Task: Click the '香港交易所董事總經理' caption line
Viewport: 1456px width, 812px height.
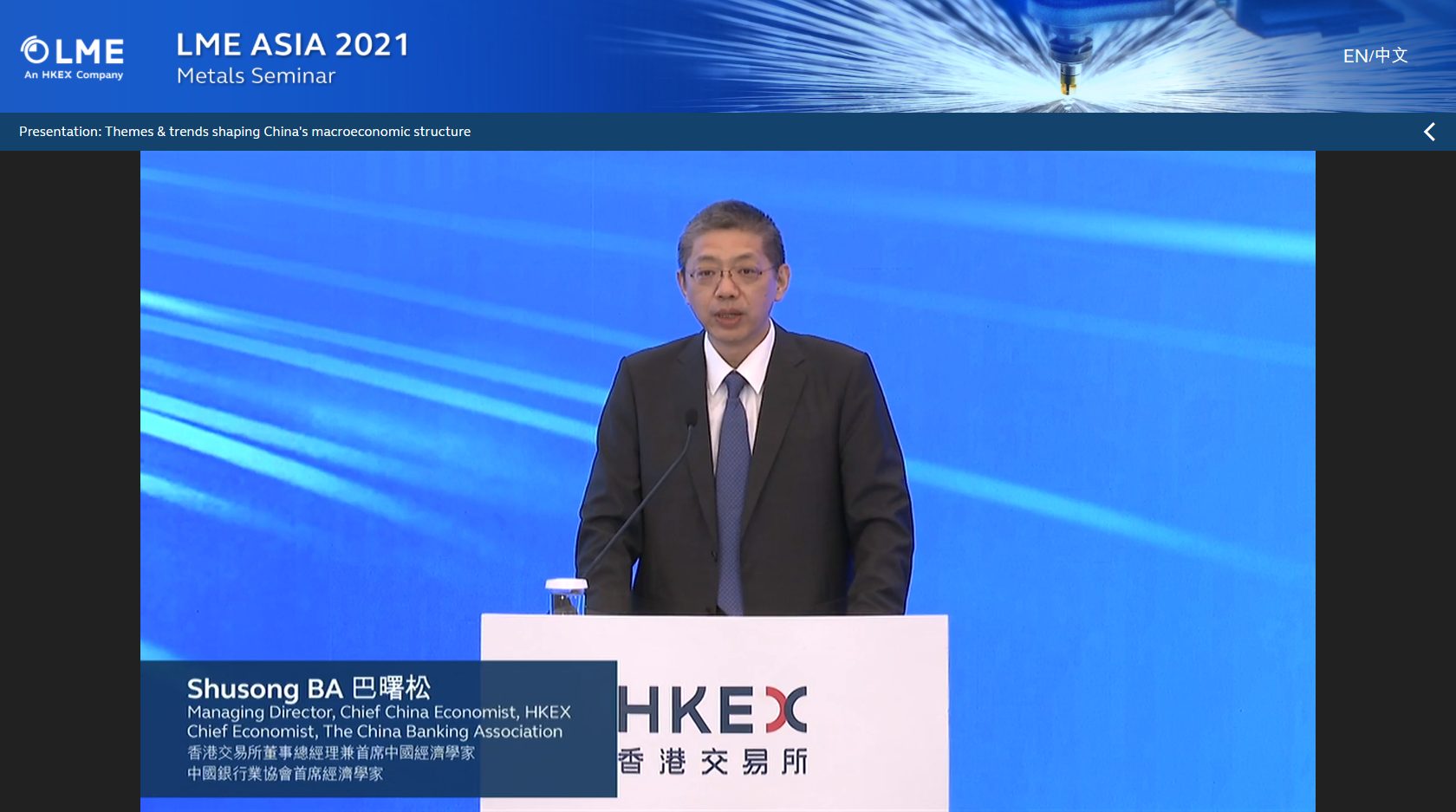Action: [x=331, y=753]
